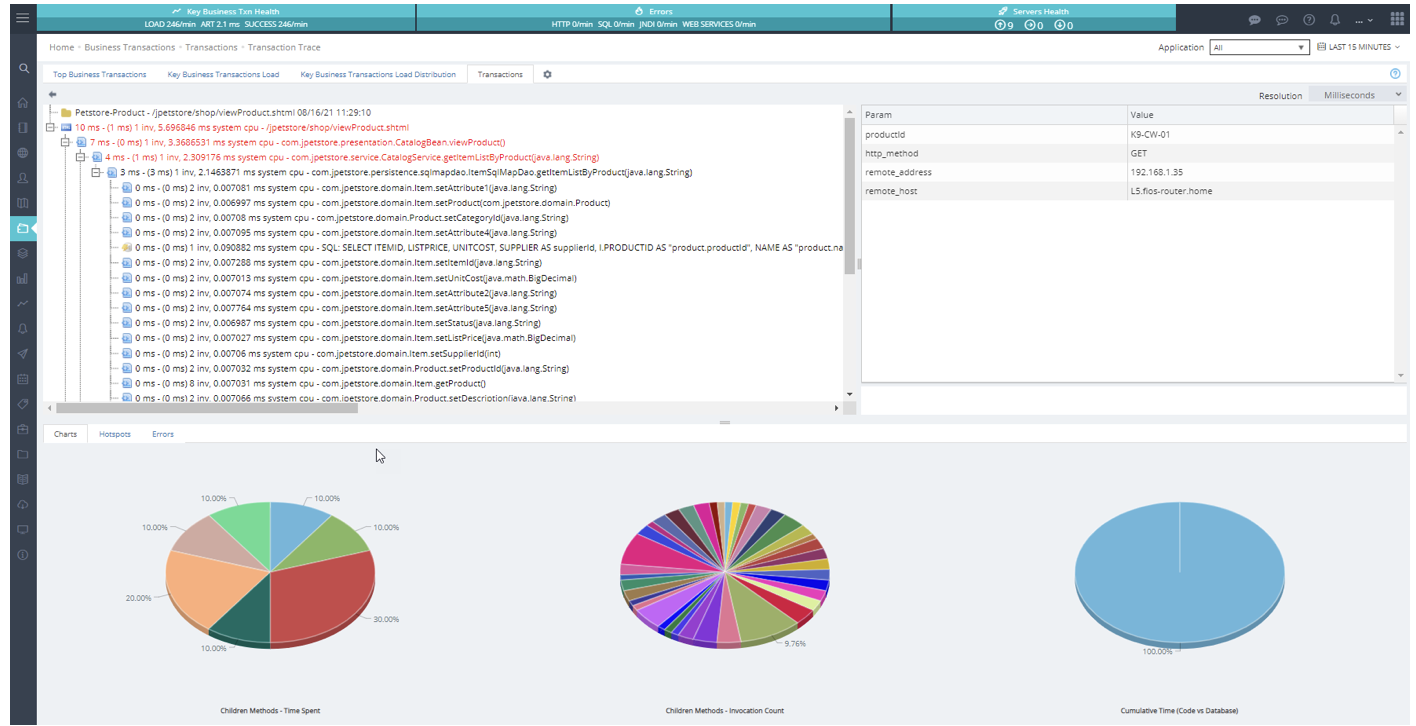The height and width of the screenshot is (726, 1416).
Task: Click the search magnifier icon in sidebar
Action: pyautogui.click(x=23, y=68)
